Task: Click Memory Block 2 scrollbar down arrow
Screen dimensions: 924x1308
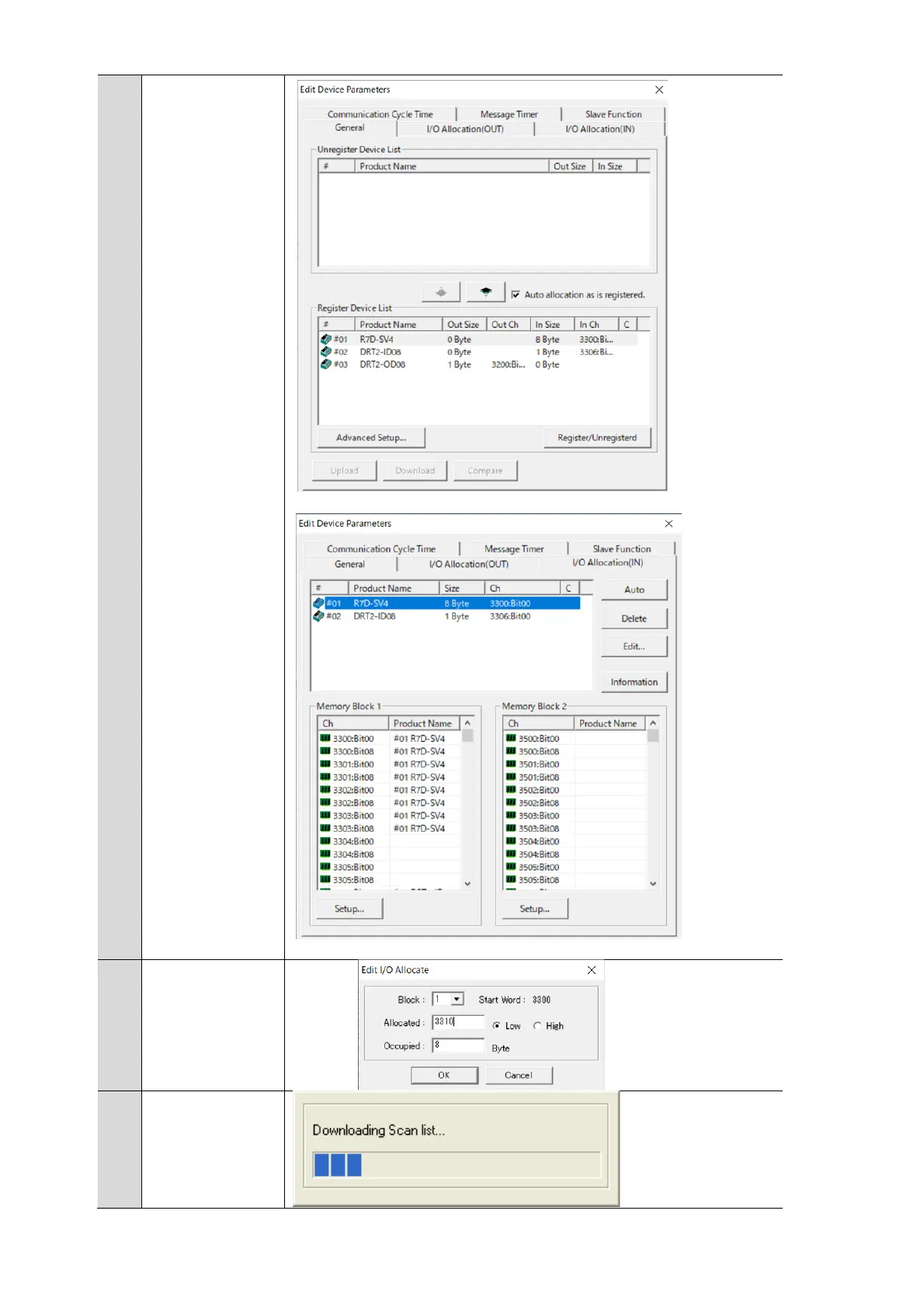Action: (653, 883)
